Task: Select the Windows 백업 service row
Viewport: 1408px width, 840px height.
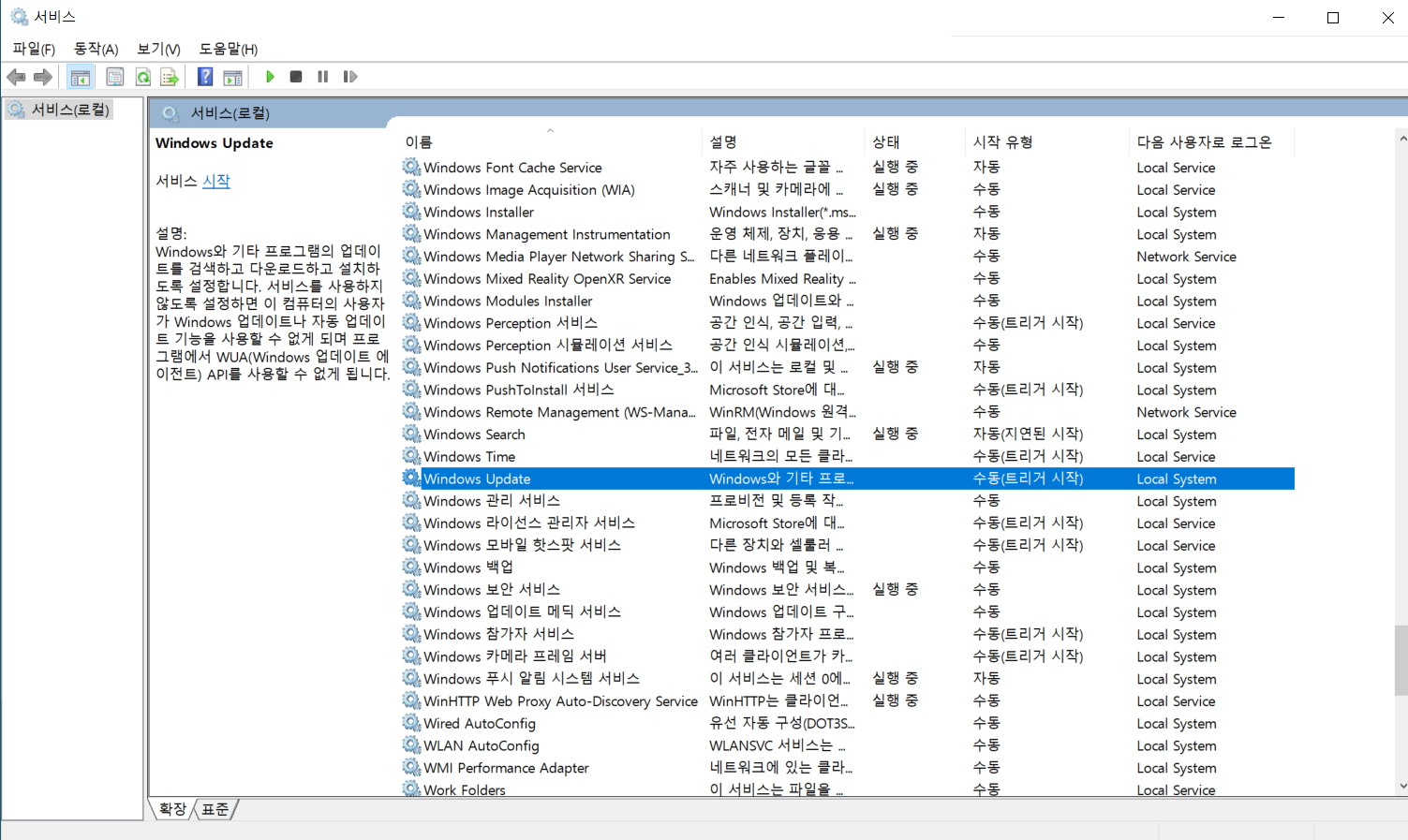Action: pos(848,567)
